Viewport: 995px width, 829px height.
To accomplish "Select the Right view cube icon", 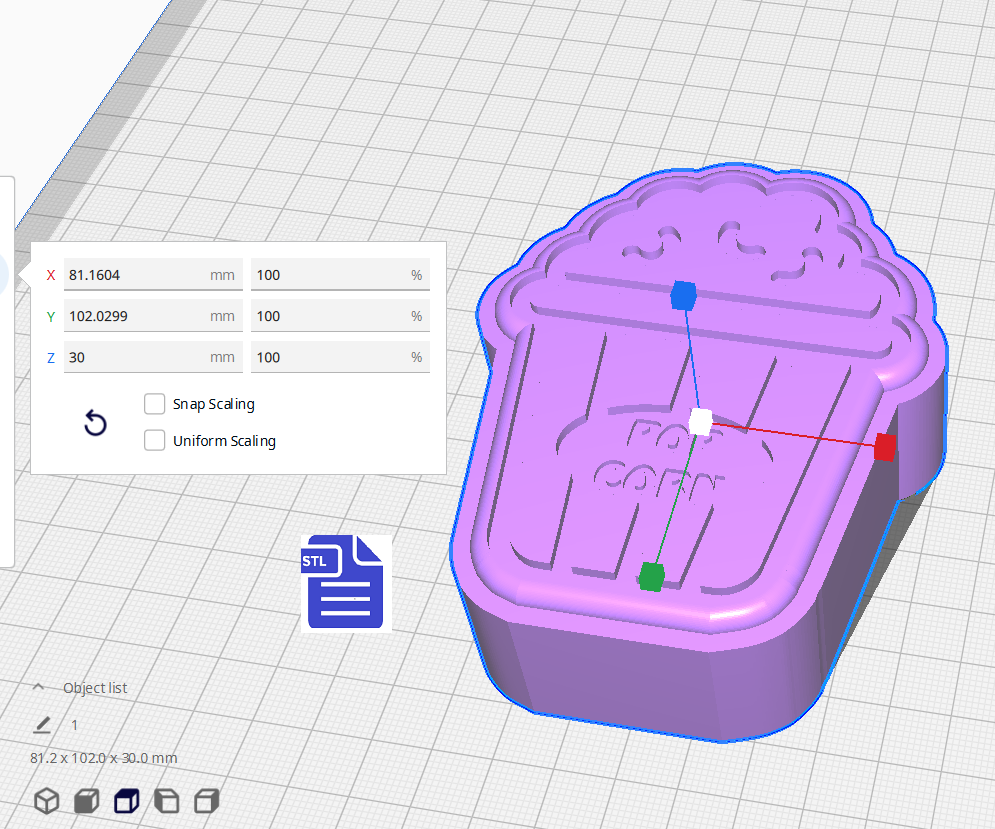I will [x=206, y=801].
